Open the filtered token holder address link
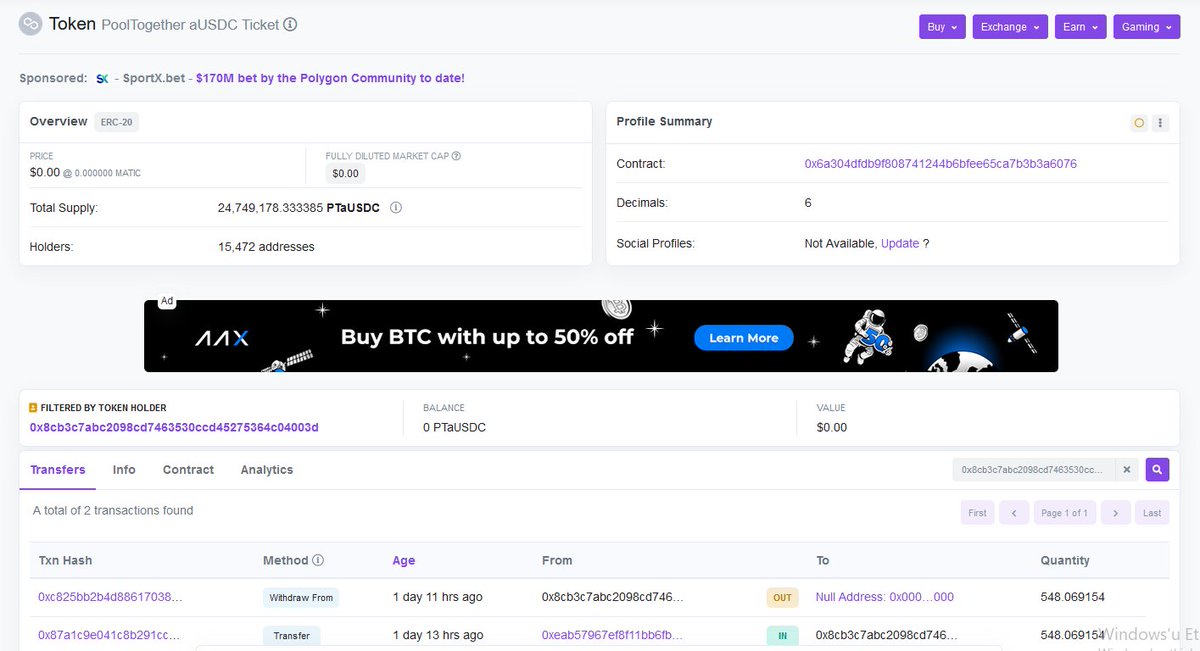The height and width of the screenshot is (651, 1200). [x=174, y=427]
